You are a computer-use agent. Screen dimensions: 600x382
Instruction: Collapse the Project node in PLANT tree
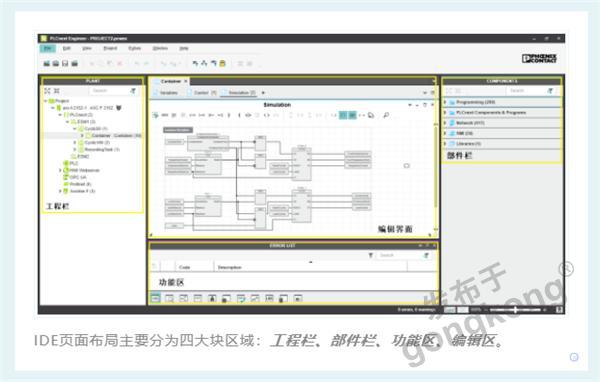coord(46,101)
